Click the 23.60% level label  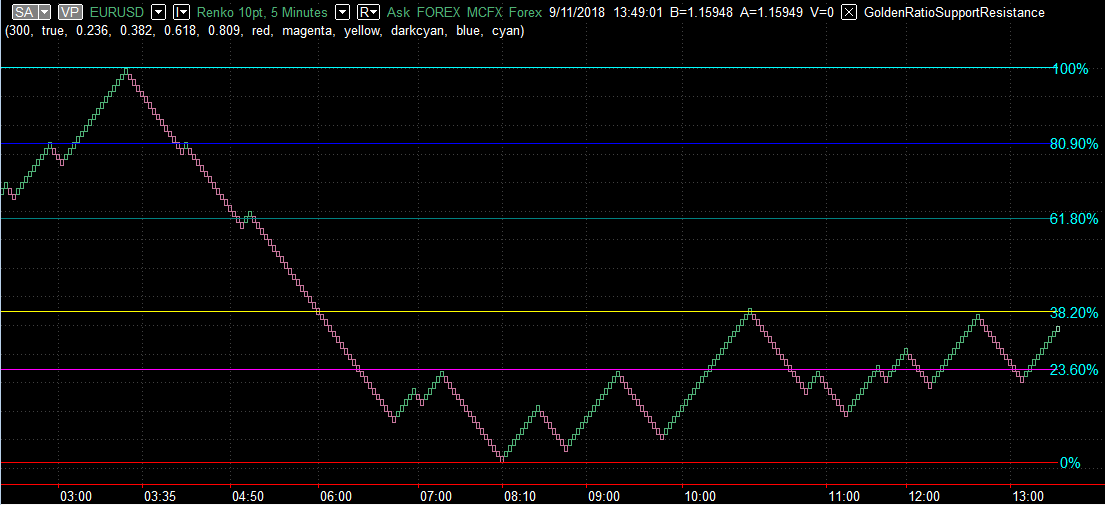(x=1074, y=370)
